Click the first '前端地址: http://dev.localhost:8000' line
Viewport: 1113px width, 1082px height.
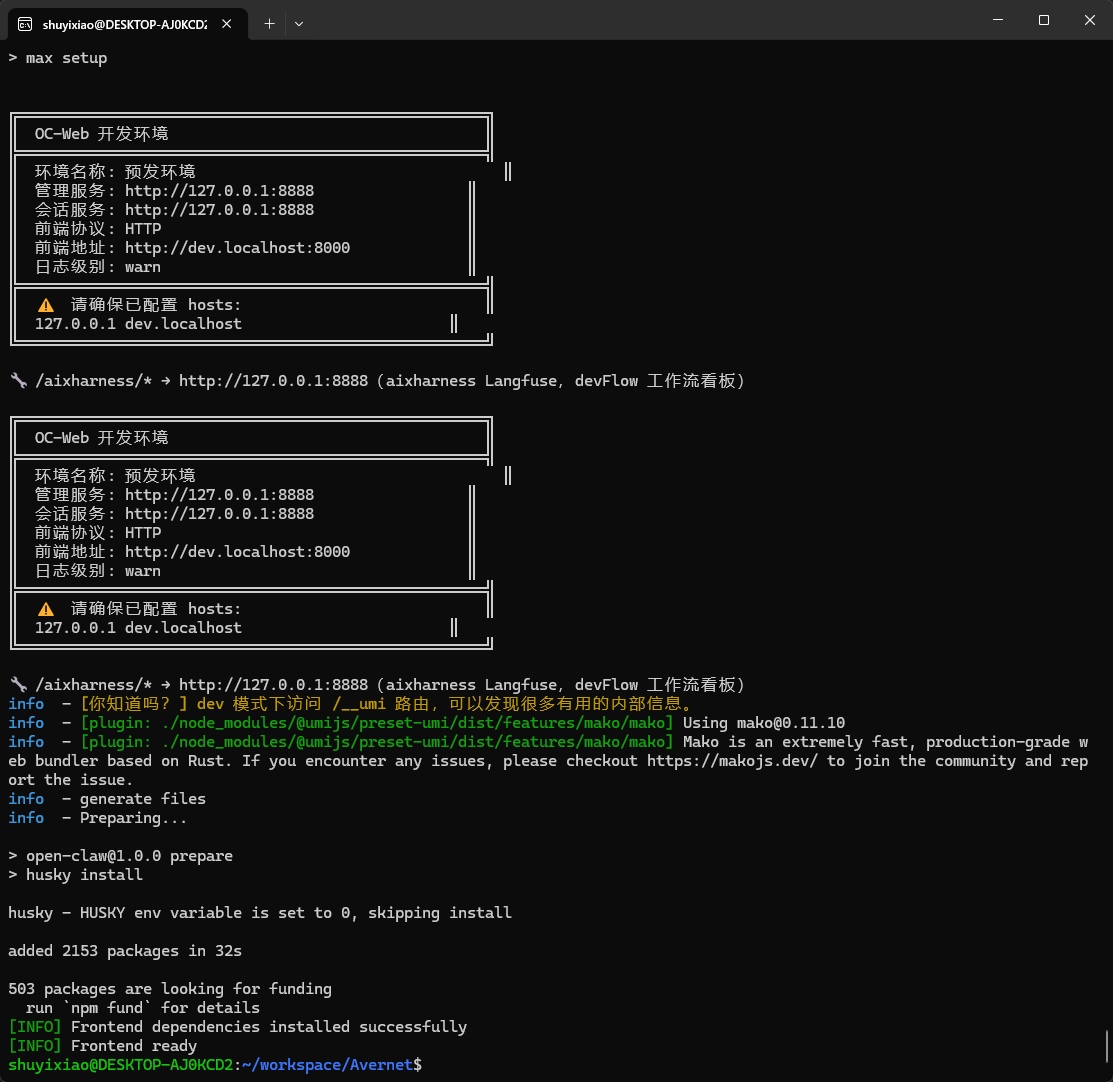pyautogui.click(x=192, y=248)
